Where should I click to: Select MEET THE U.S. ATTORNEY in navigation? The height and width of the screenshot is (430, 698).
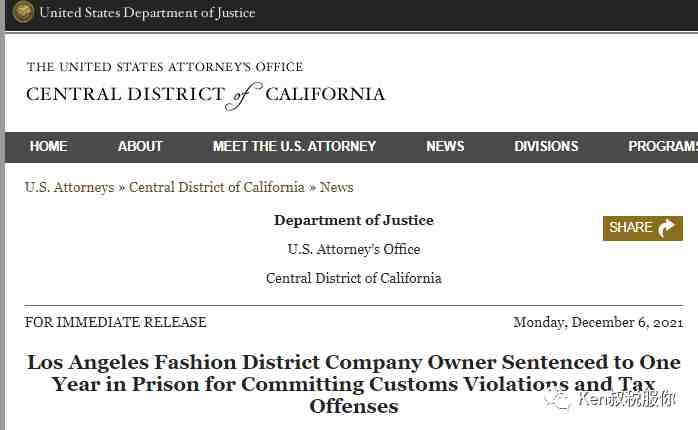click(294, 146)
